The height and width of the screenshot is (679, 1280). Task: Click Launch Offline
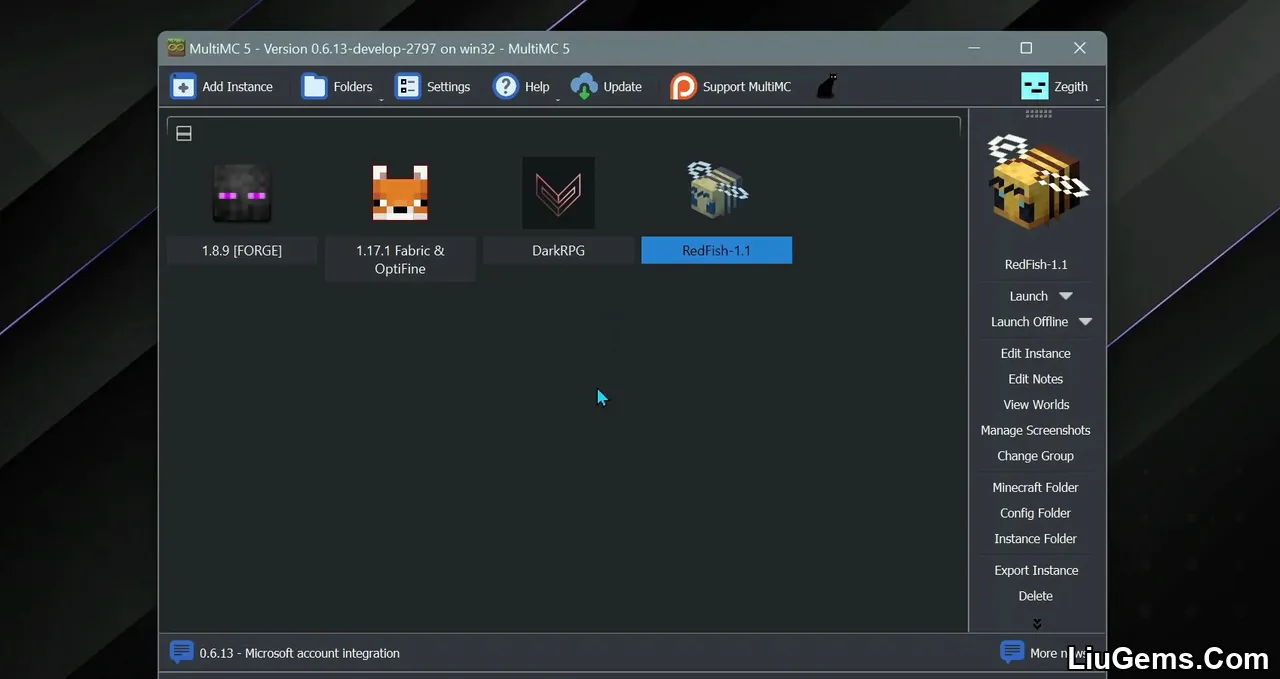1029,322
